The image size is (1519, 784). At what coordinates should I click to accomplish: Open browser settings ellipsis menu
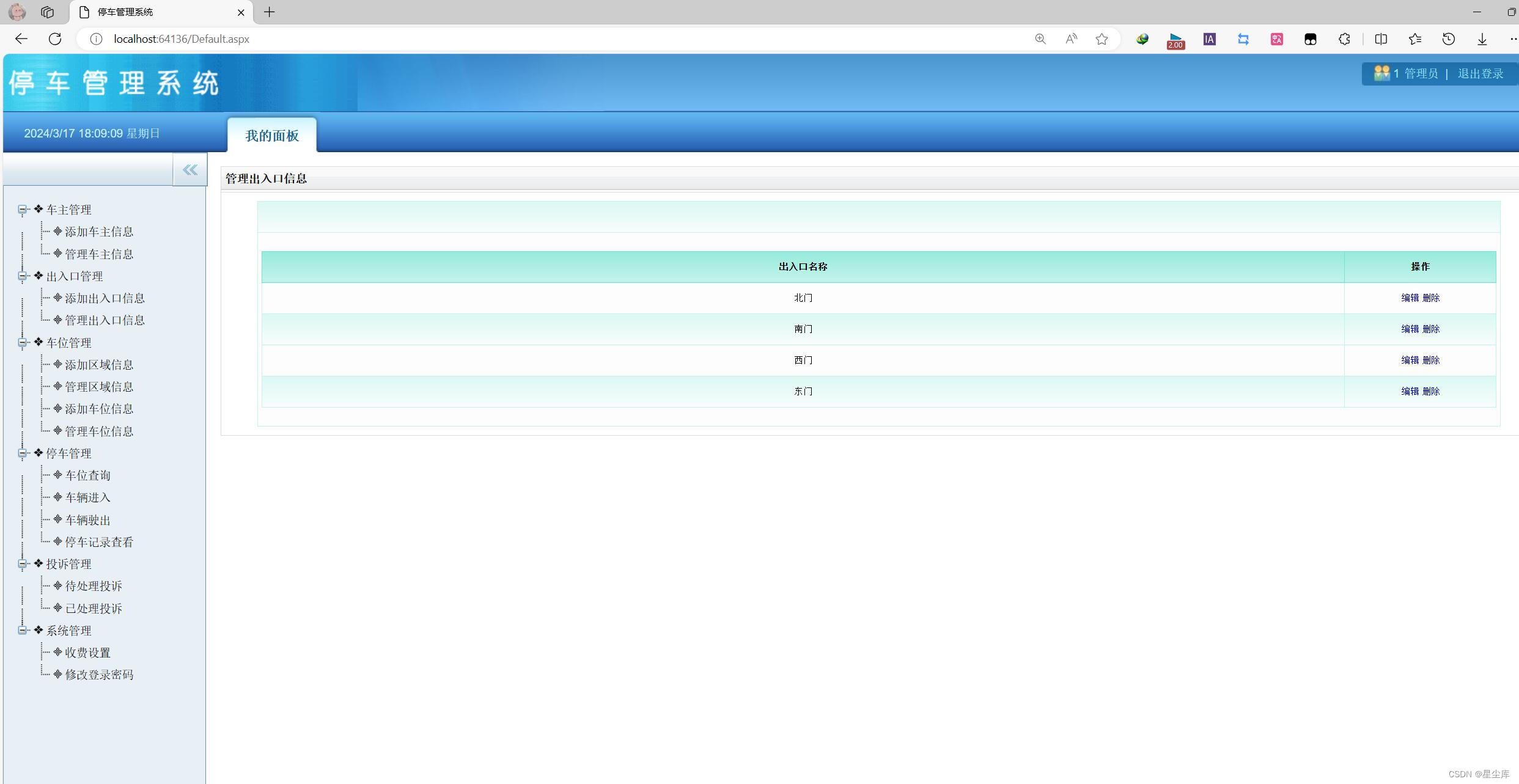(1512, 39)
